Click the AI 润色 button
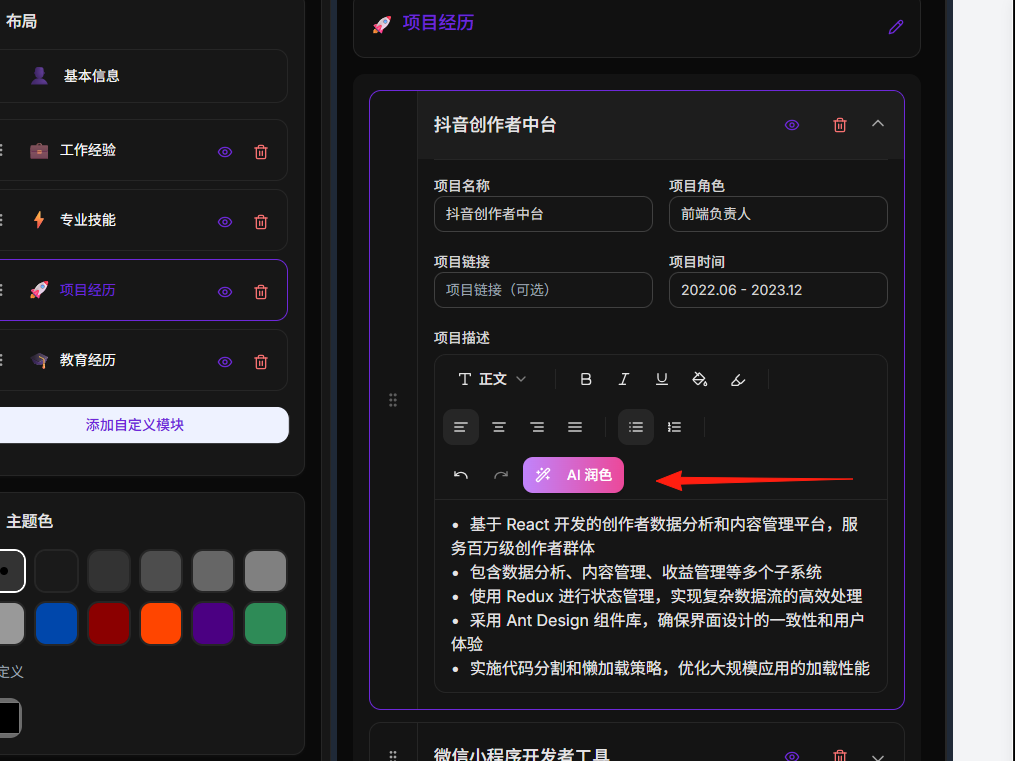The width and height of the screenshot is (1015, 761). tap(574, 475)
